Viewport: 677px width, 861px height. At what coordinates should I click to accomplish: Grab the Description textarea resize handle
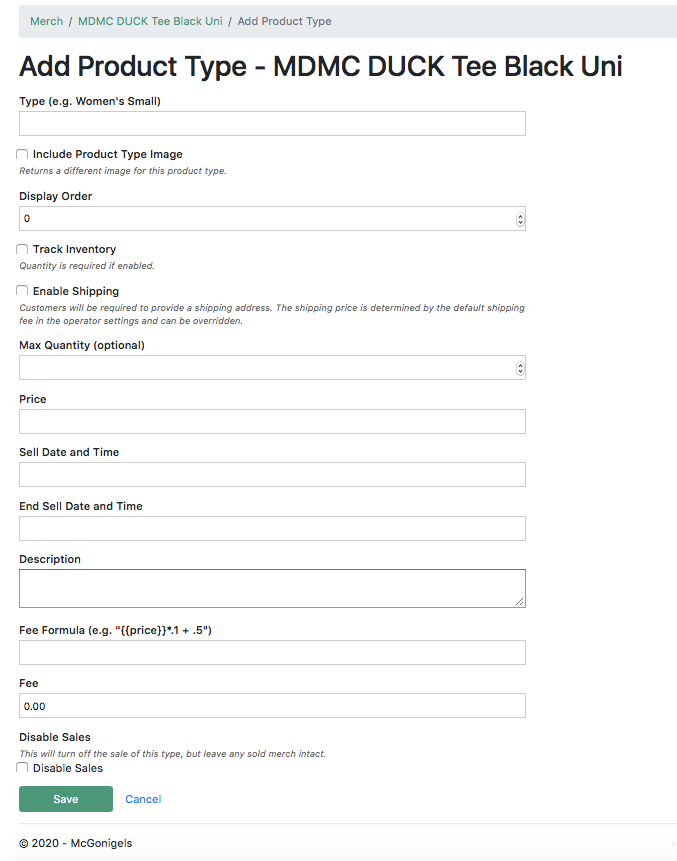click(x=520, y=601)
